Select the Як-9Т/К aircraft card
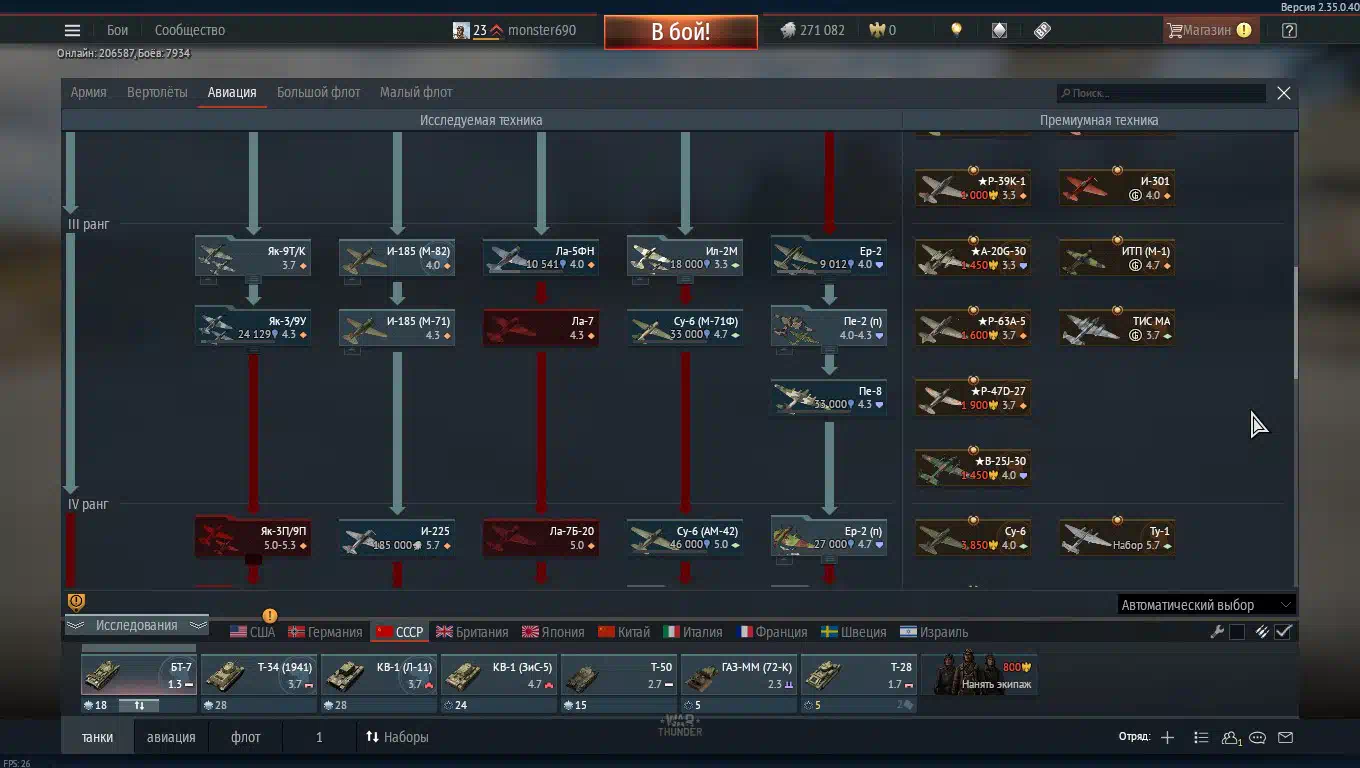The image size is (1360, 768). click(x=253, y=257)
